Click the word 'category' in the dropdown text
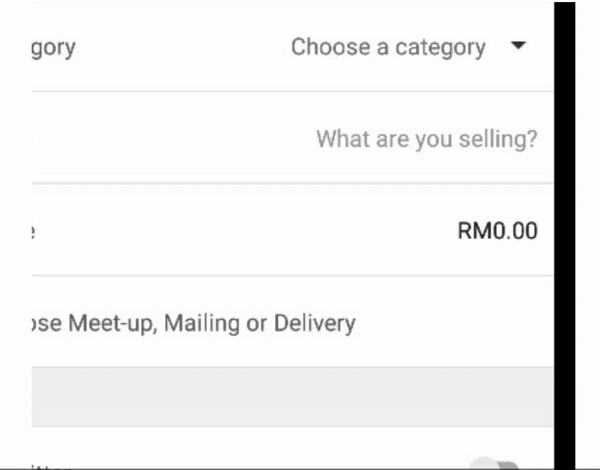 [x=440, y=49]
